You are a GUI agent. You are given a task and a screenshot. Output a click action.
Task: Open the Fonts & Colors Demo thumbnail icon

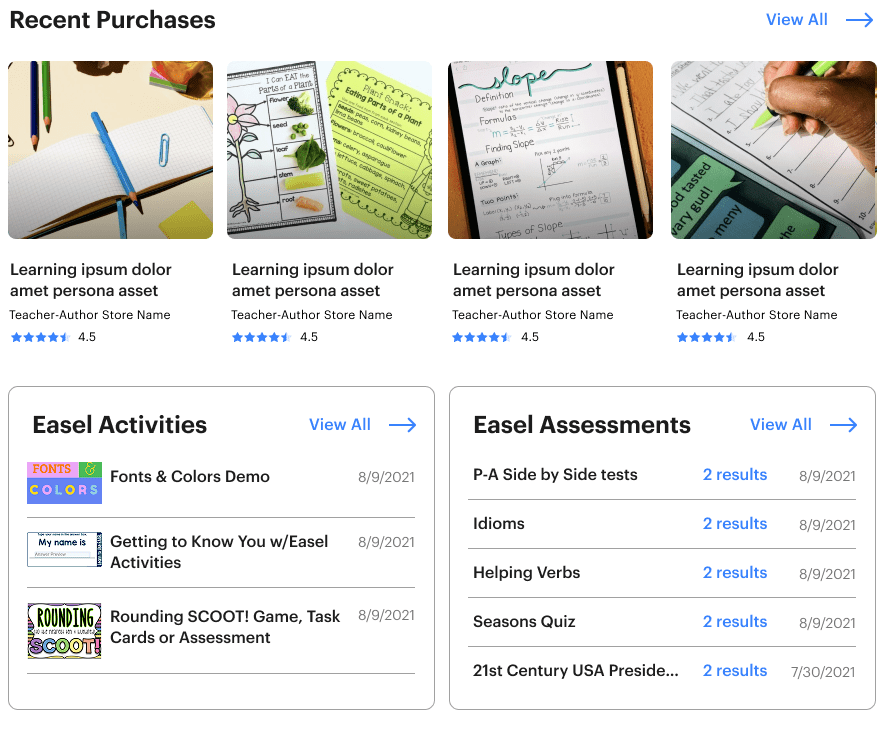(x=65, y=483)
